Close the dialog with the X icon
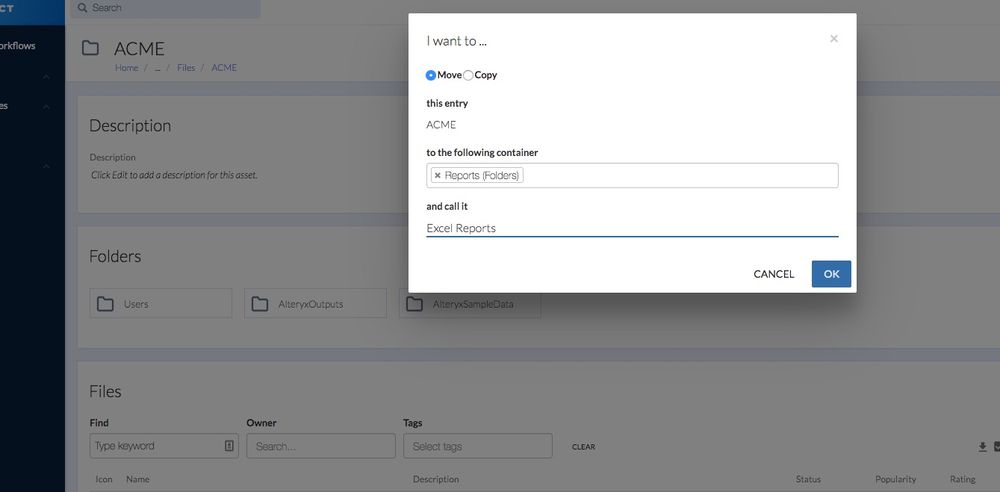The width and height of the screenshot is (1000, 492). coord(834,39)
